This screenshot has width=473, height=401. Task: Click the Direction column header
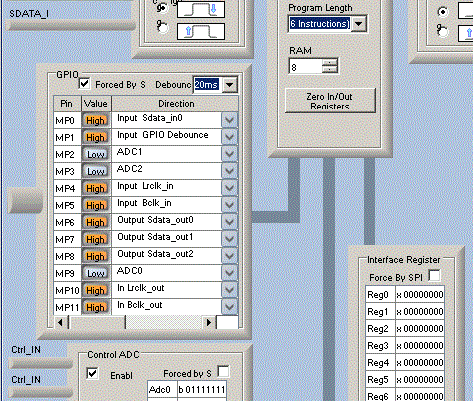[x=175, y=104]
